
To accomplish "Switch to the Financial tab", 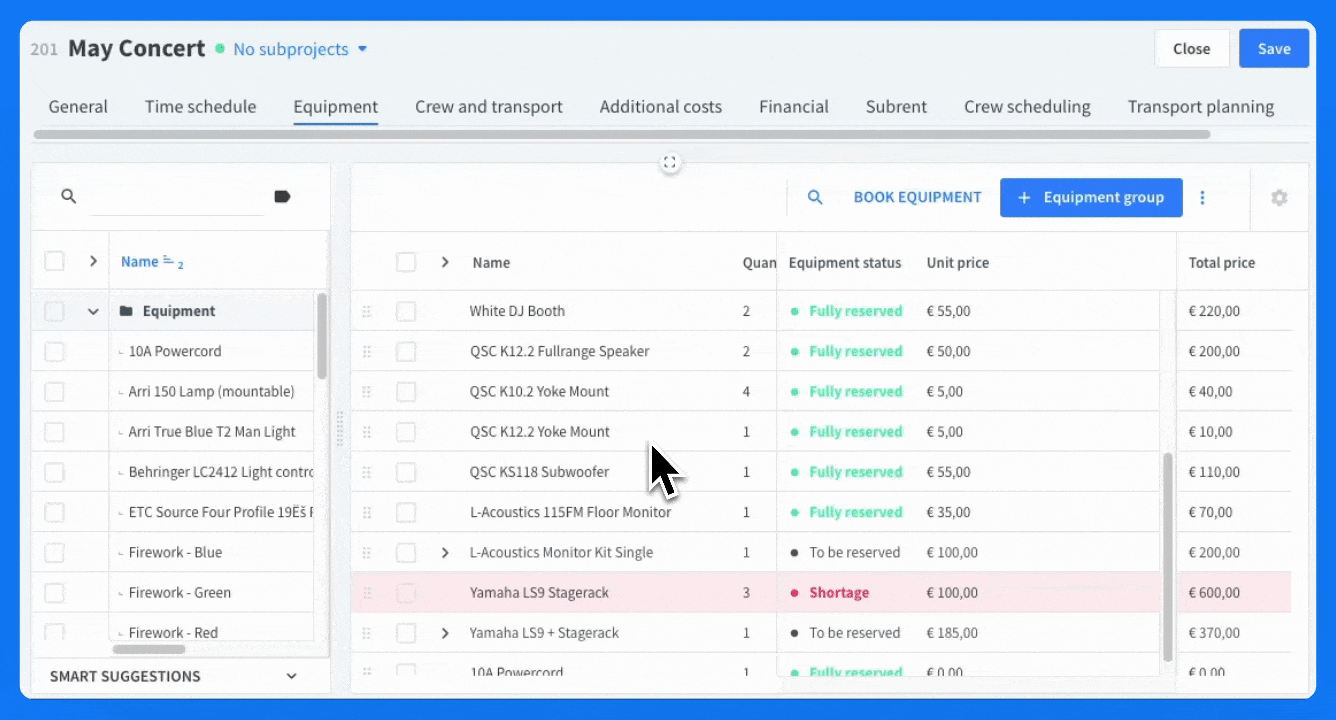I will pyautogui.click(x=793, y=106).
